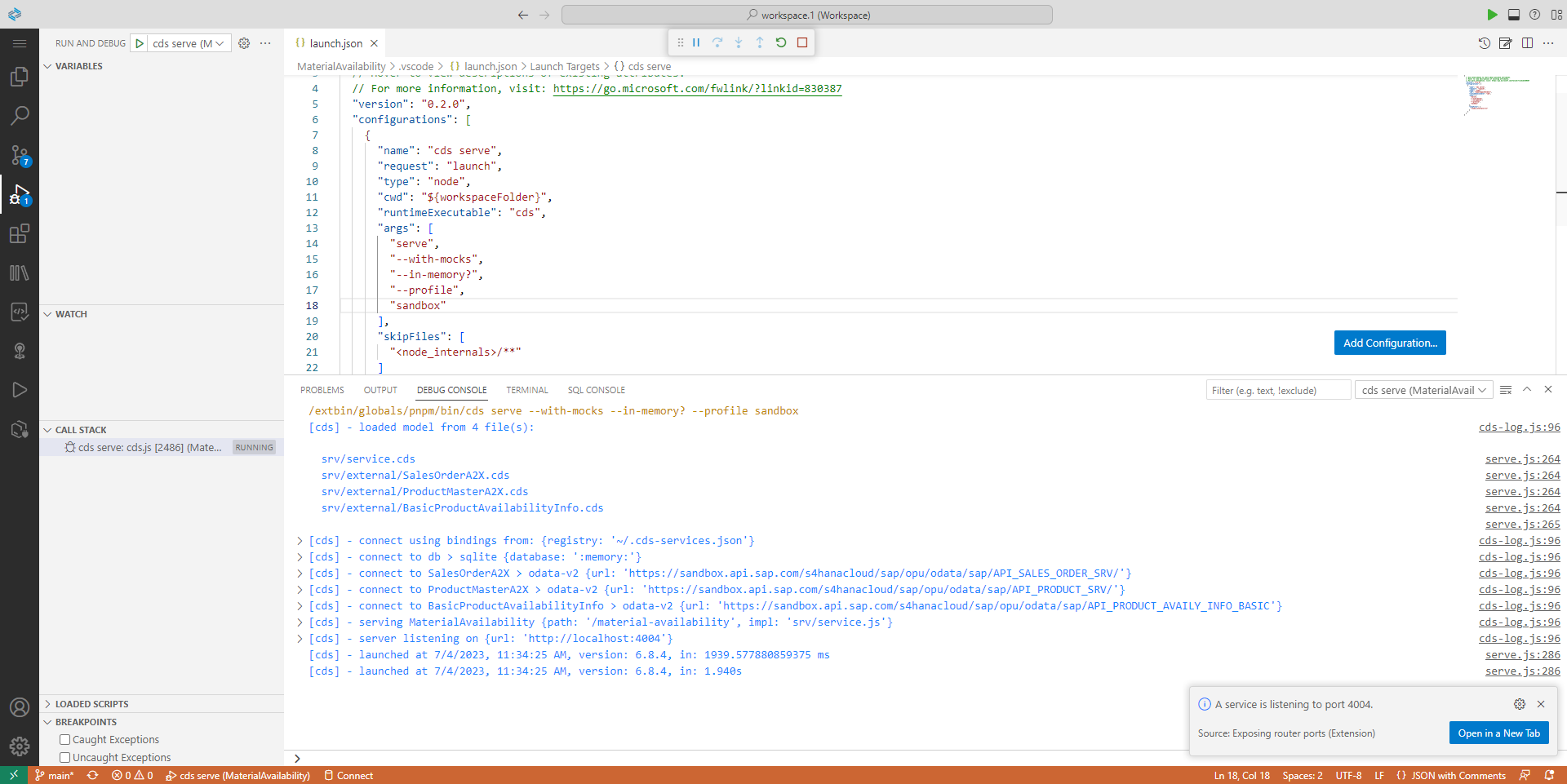Click Open in a New Tab button

point(1499,733)
